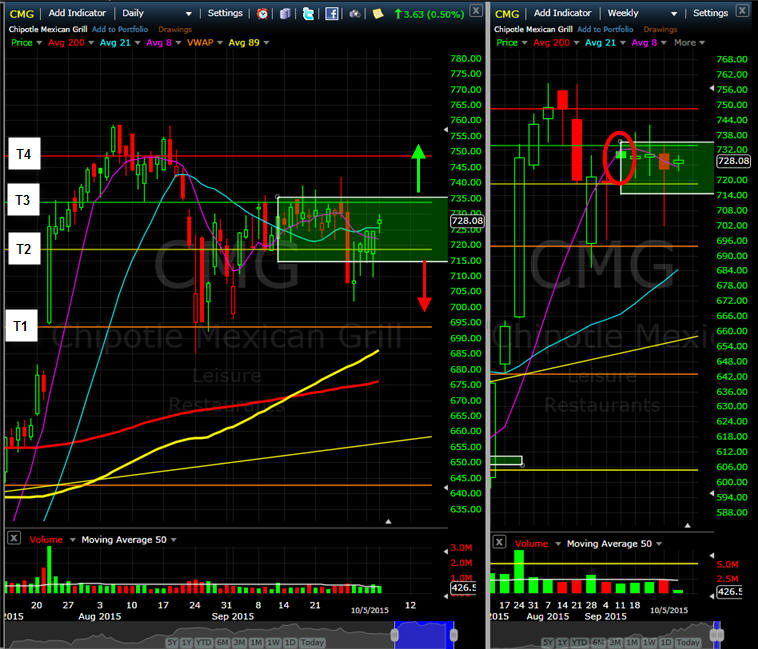Click the camera snapshot icon
Image resolution: width=758 pixels, height=649 pixels.
355,14
